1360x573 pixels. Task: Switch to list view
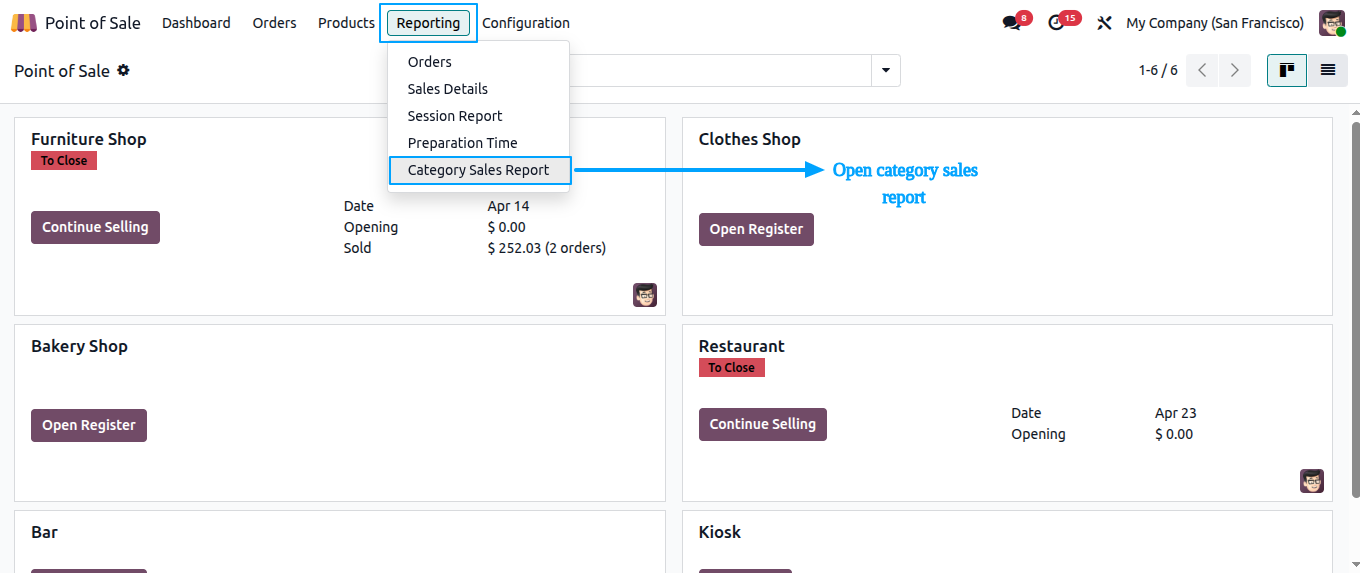point(1328,70)
